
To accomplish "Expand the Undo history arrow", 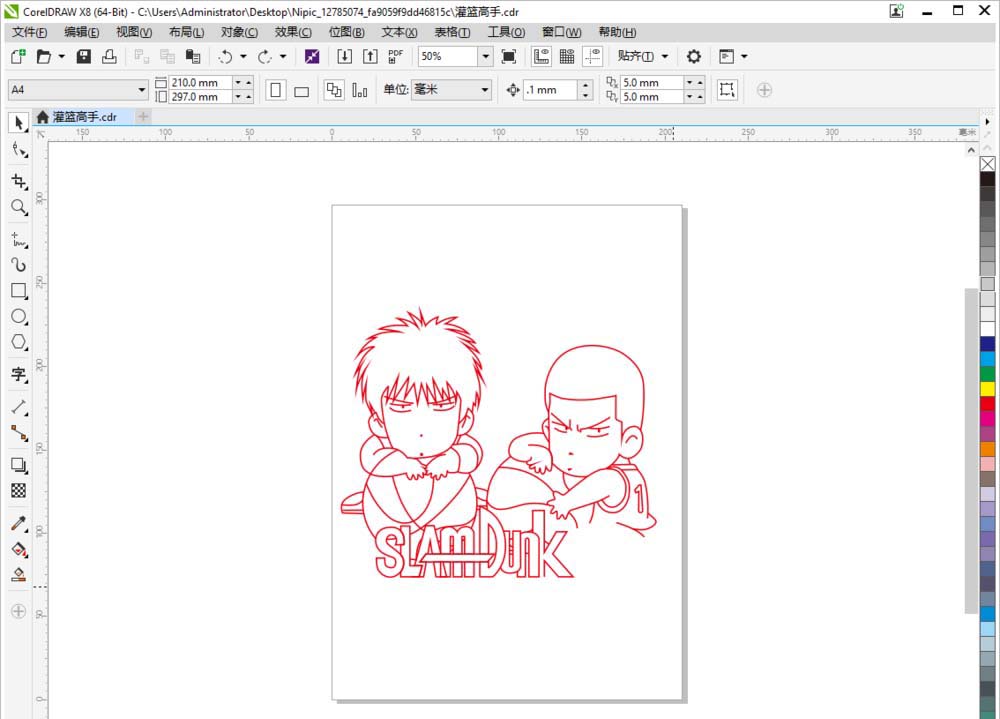I will tap(243, 57).
